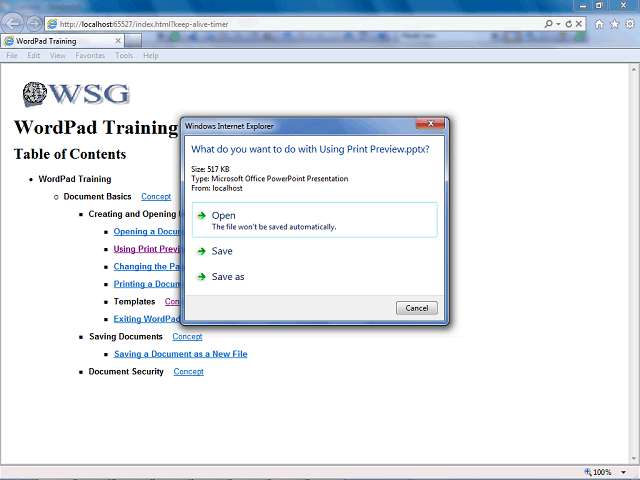Open the Favorites star icon
The image size is (640, 480).
coord(614,24)
